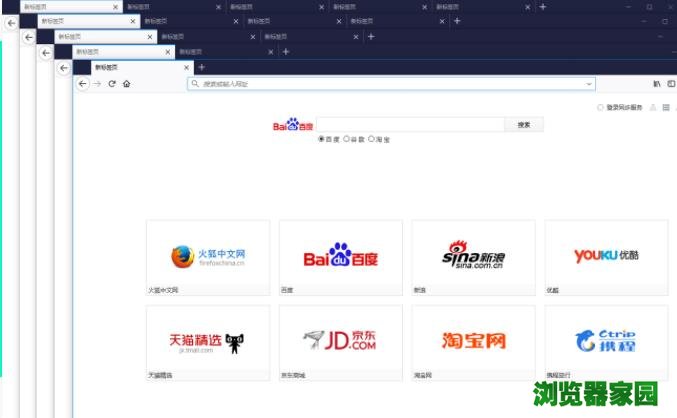Image resolution: width=677 pixels, height=418 pixels.
Task: Open the library icon in the toolbar
Action: (657, 84)
